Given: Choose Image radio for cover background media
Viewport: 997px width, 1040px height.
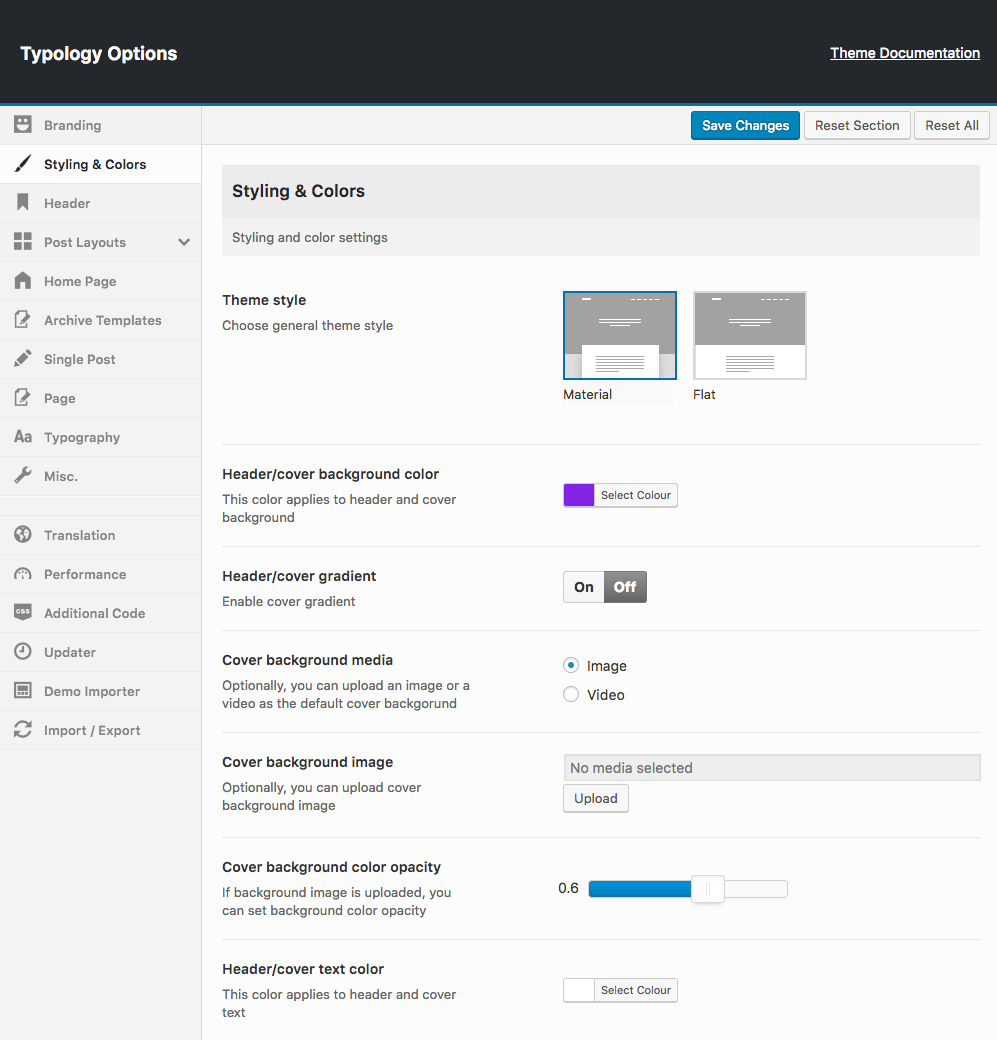Looking at the screenshot, I should [x=571, y=666].
